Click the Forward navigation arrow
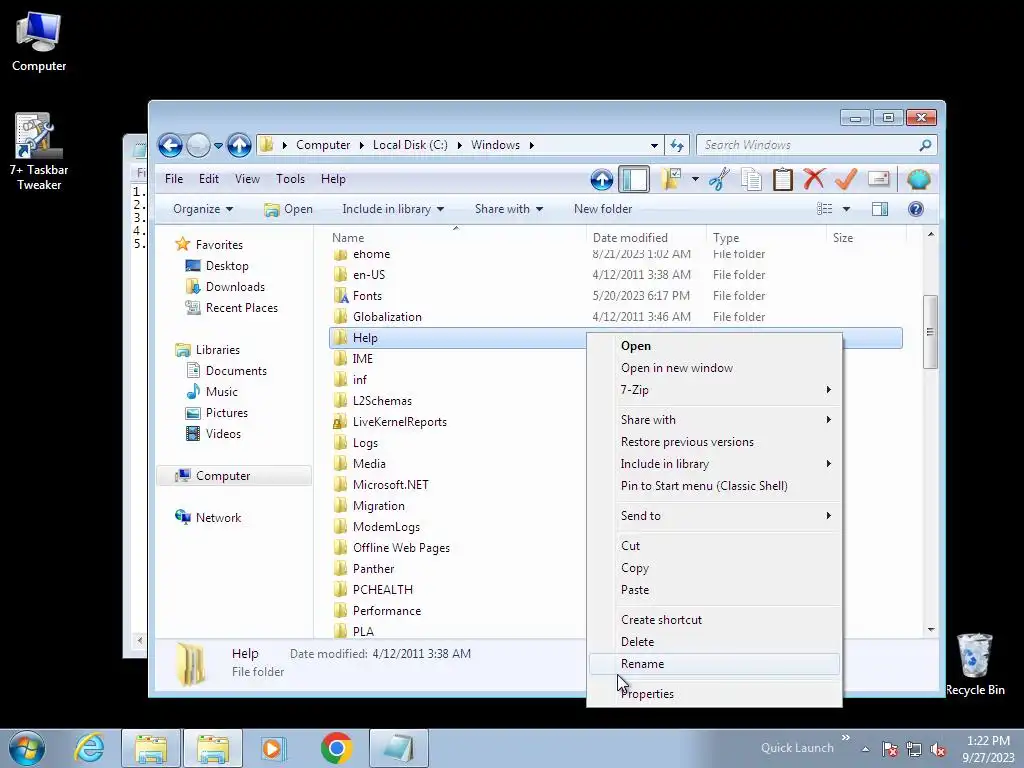Viewport: 1024px width, 768px height. click(x=198, y=145)
